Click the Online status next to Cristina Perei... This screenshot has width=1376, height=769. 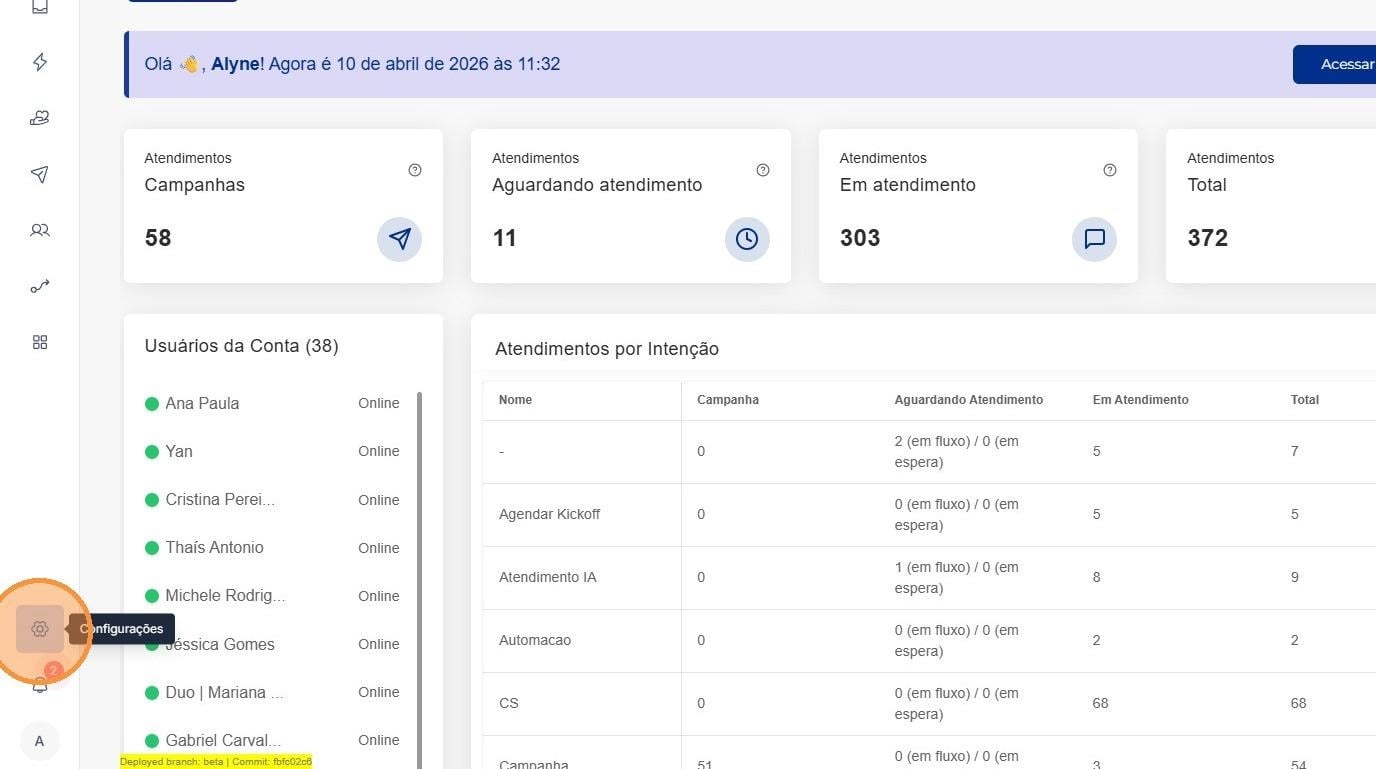[x=379, y=500]
